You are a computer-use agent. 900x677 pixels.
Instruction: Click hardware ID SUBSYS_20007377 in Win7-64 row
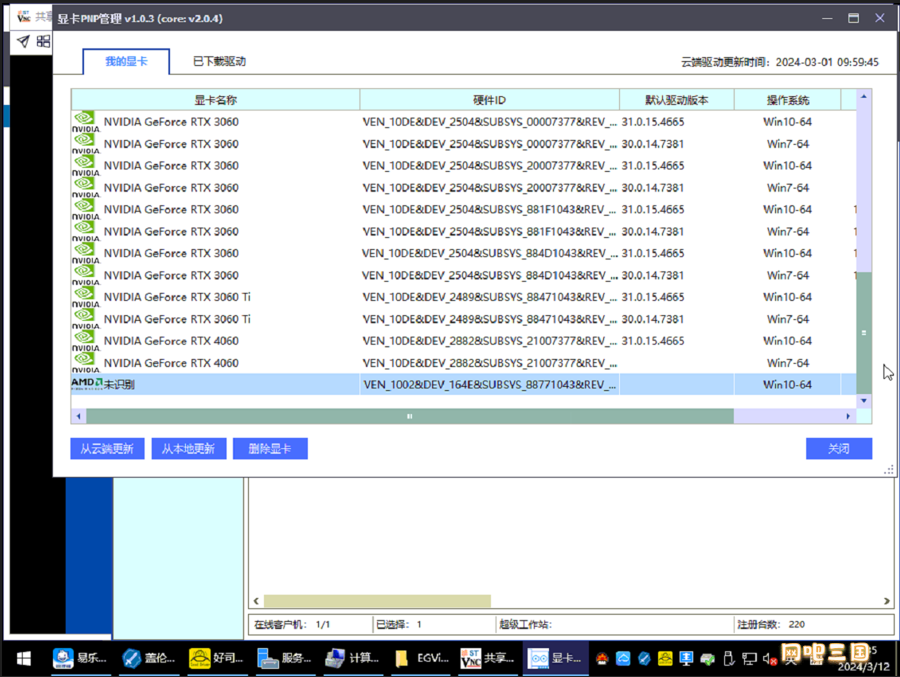490,188
